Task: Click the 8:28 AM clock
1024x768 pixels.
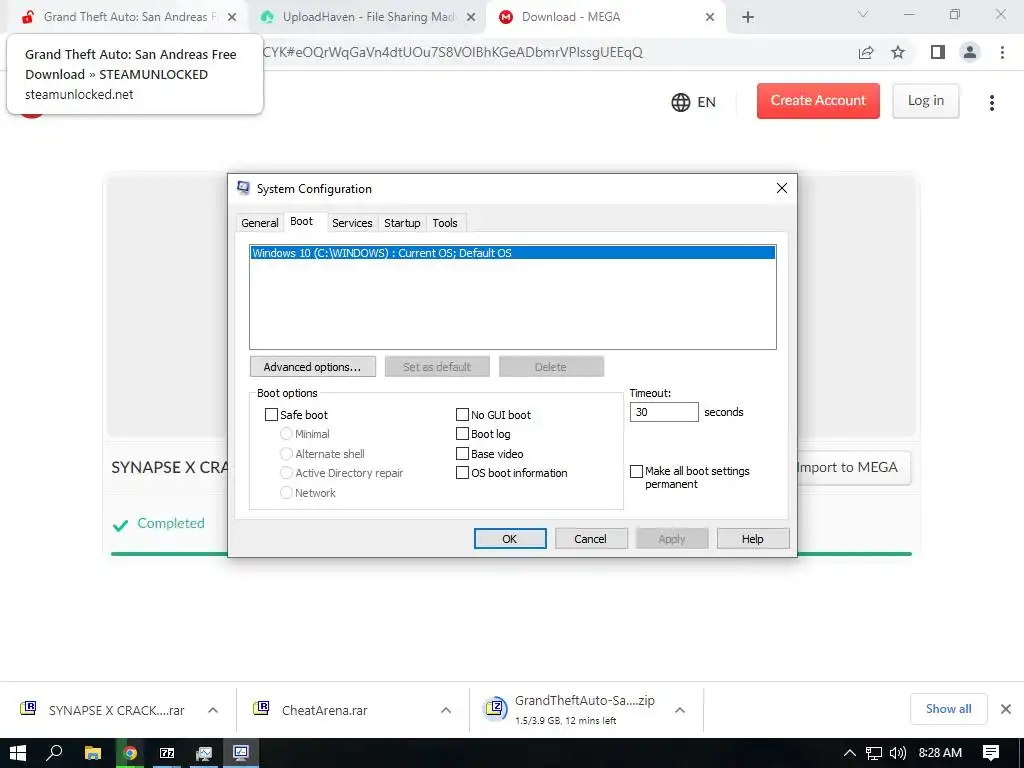Action: point(940,753)
